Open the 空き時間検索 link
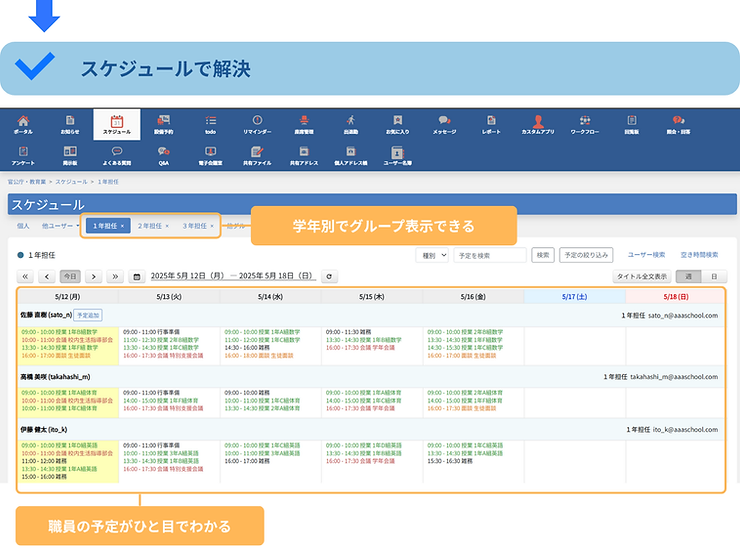The image size is (740, 549). coord(700,255)
